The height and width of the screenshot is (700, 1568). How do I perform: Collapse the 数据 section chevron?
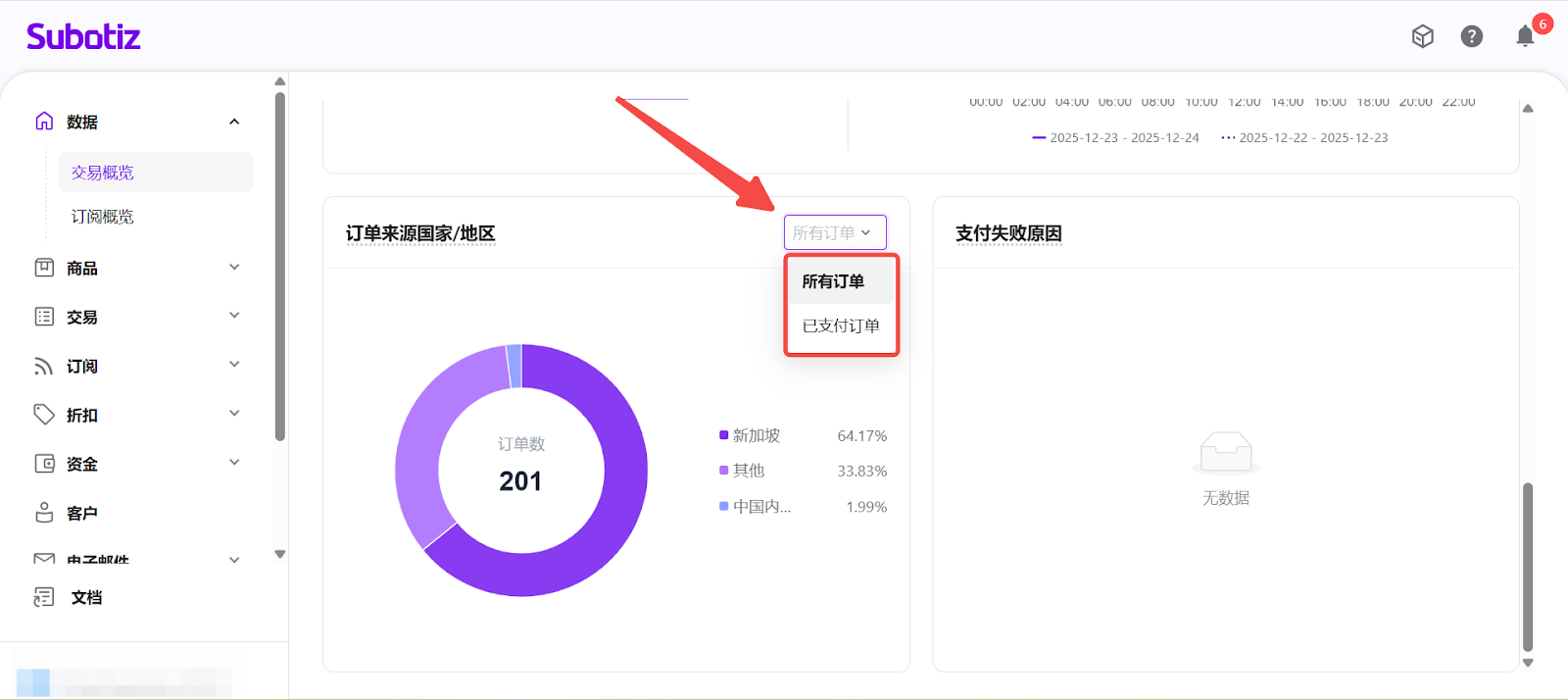(x=234, y=122)
